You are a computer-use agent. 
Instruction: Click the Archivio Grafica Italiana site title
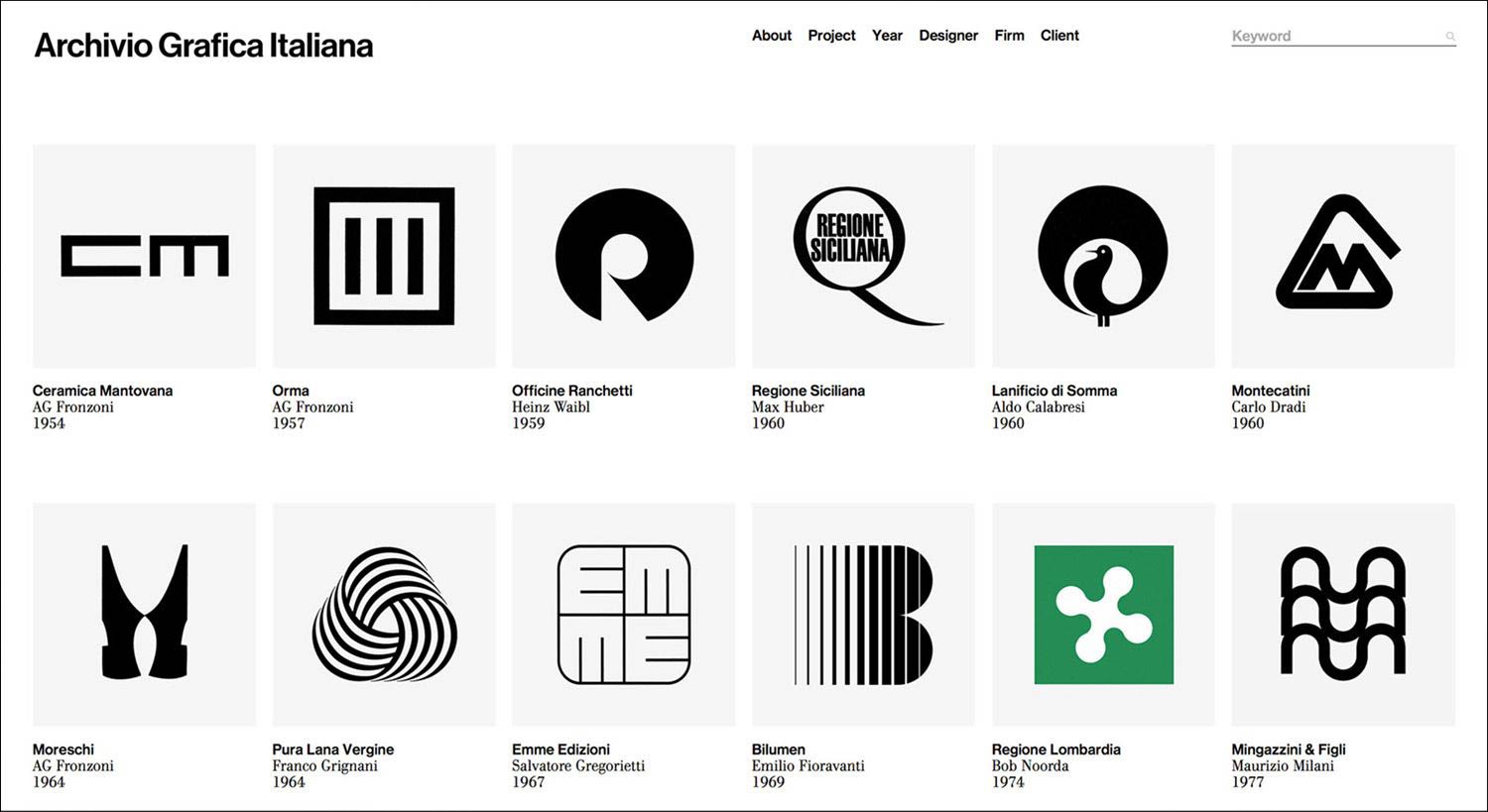[x=203, y=46]
